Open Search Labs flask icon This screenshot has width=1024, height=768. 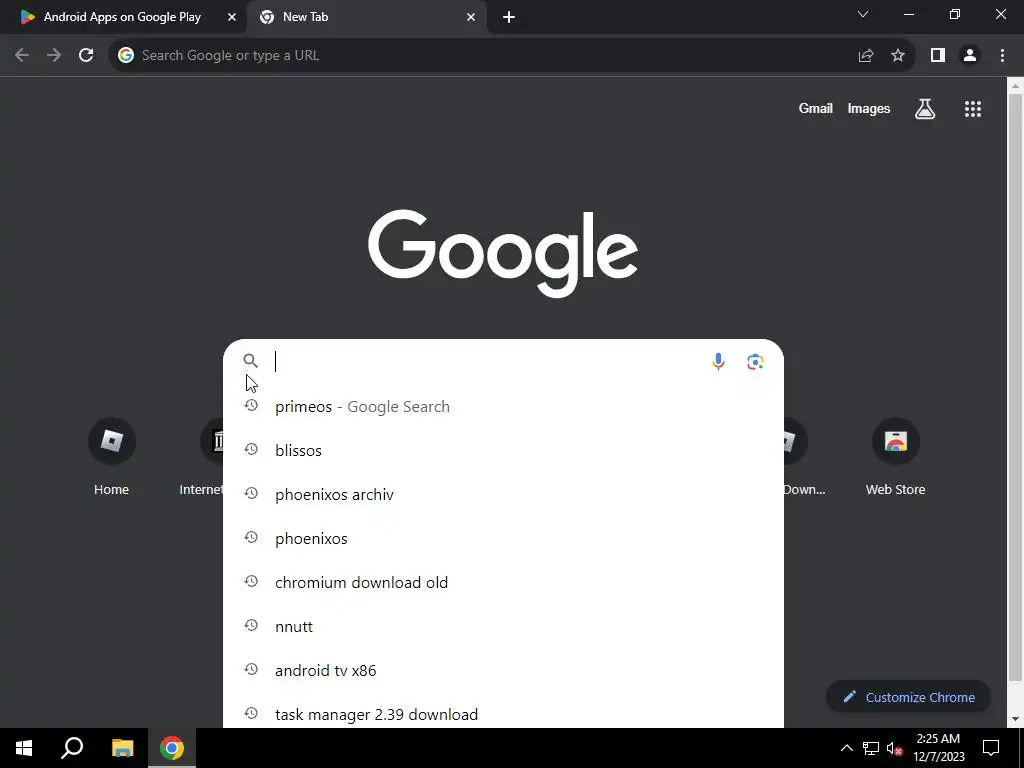(x=925, y=109)
